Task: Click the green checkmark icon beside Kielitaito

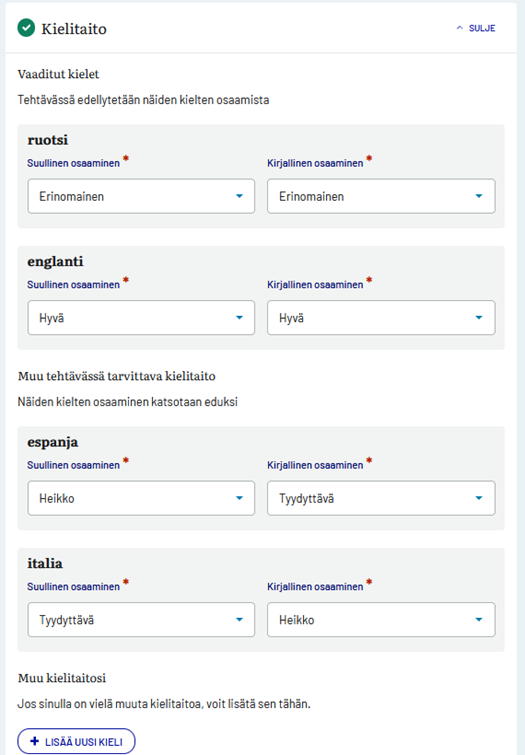Action: 26,28
